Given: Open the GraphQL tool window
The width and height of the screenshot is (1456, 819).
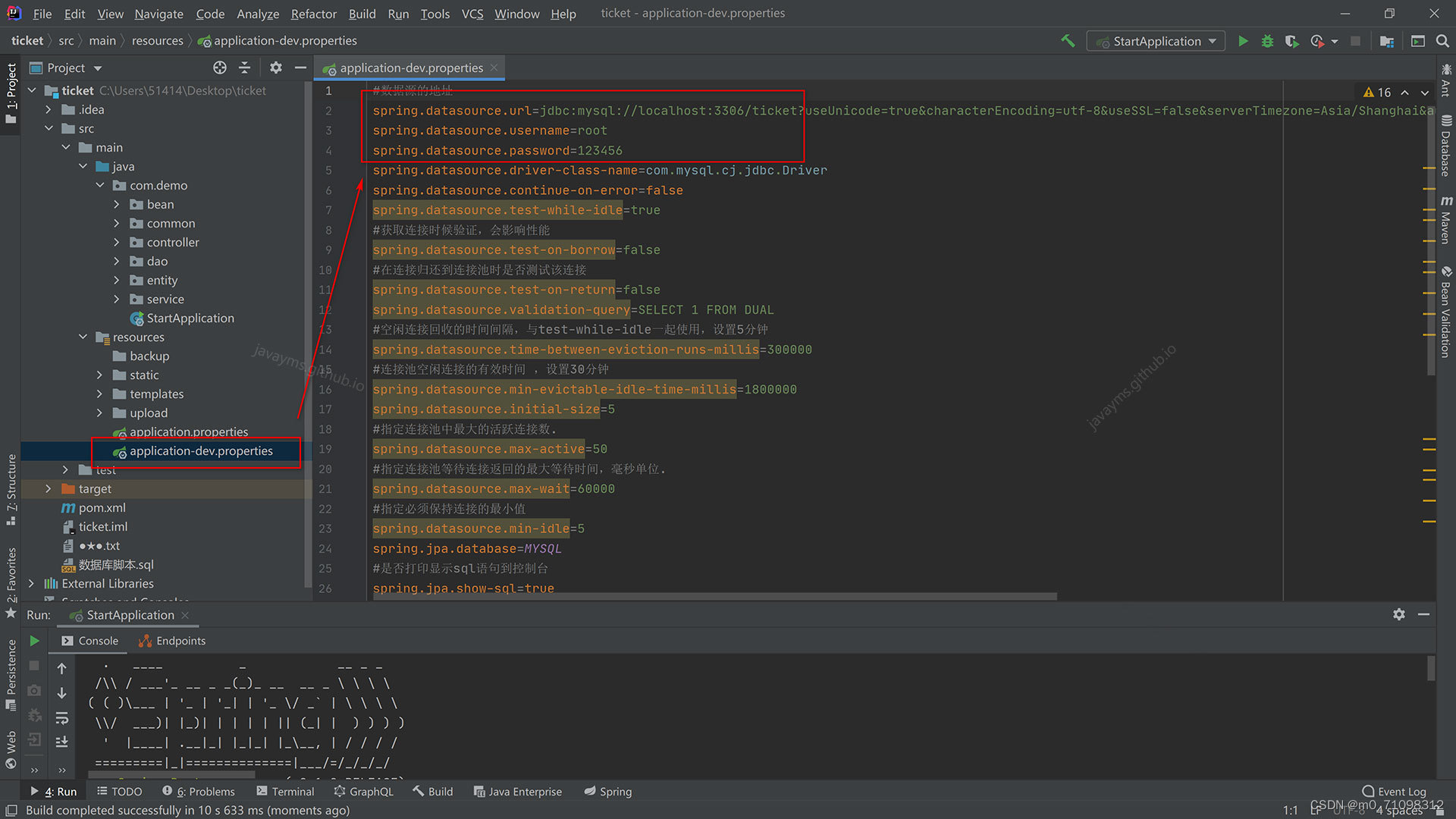Looking at the screenshot, I should point(363,791).
